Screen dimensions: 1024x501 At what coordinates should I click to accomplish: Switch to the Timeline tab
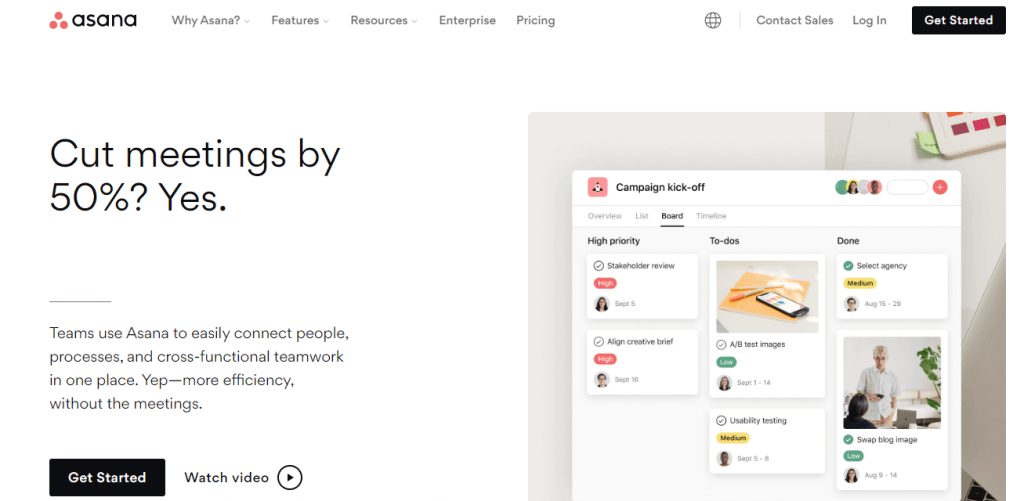(711, 216)
